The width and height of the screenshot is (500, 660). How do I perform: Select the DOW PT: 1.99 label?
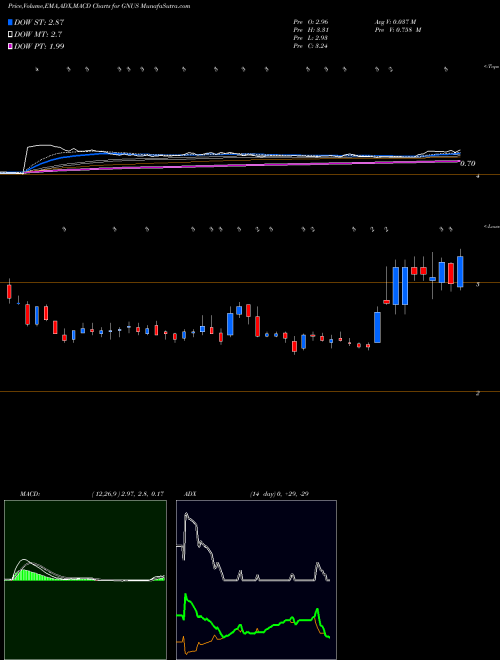tap(39, 46)
